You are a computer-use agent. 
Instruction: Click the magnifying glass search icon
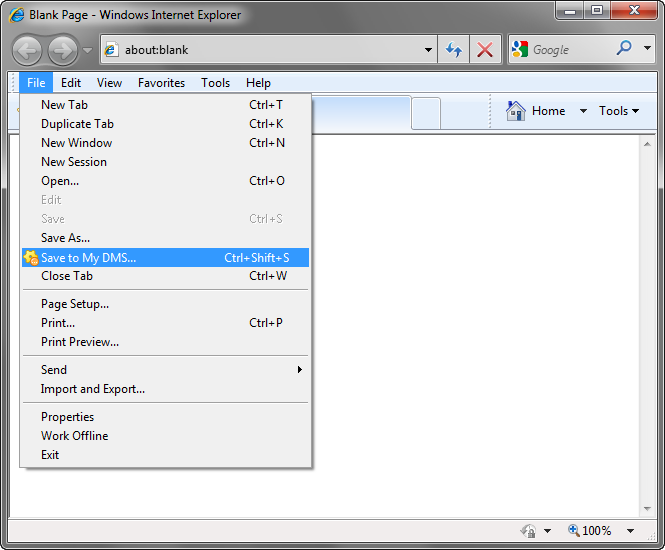click(x=624, y=48)
